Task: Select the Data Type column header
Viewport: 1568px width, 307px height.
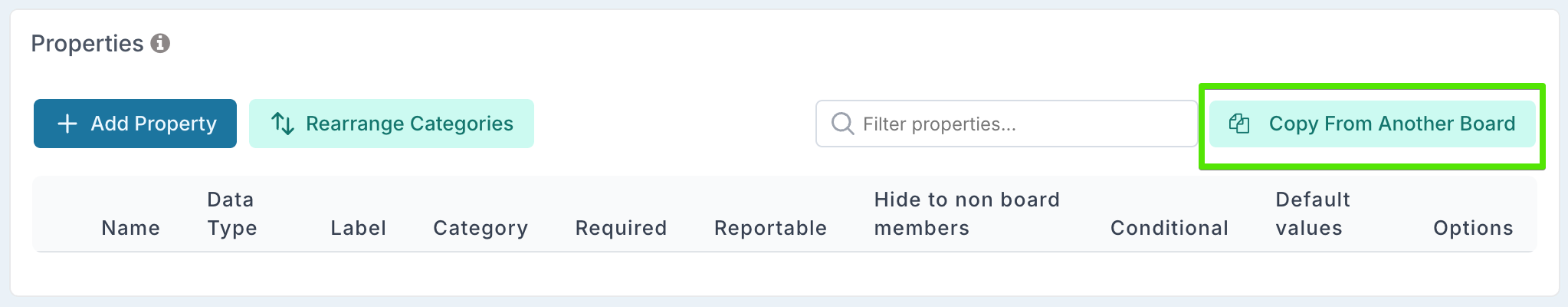Action: pos(231,214)
